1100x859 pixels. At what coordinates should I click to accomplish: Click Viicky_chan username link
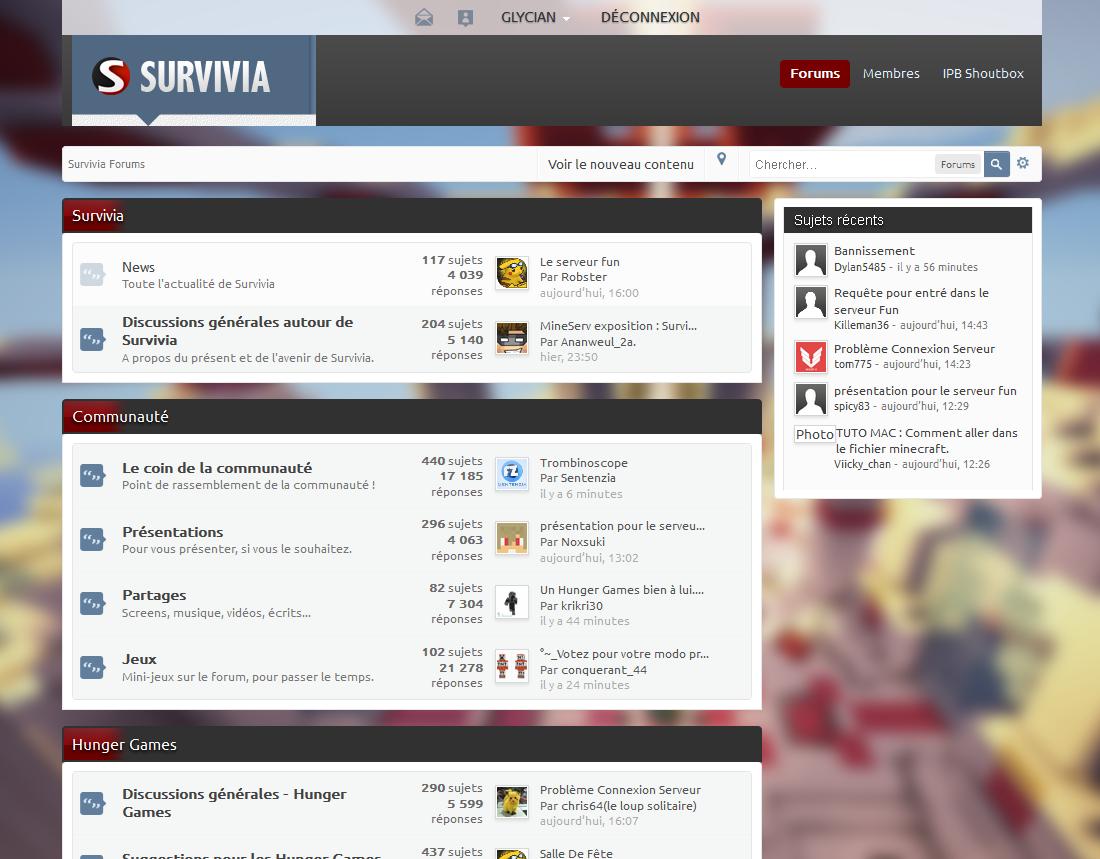(862, 465)
